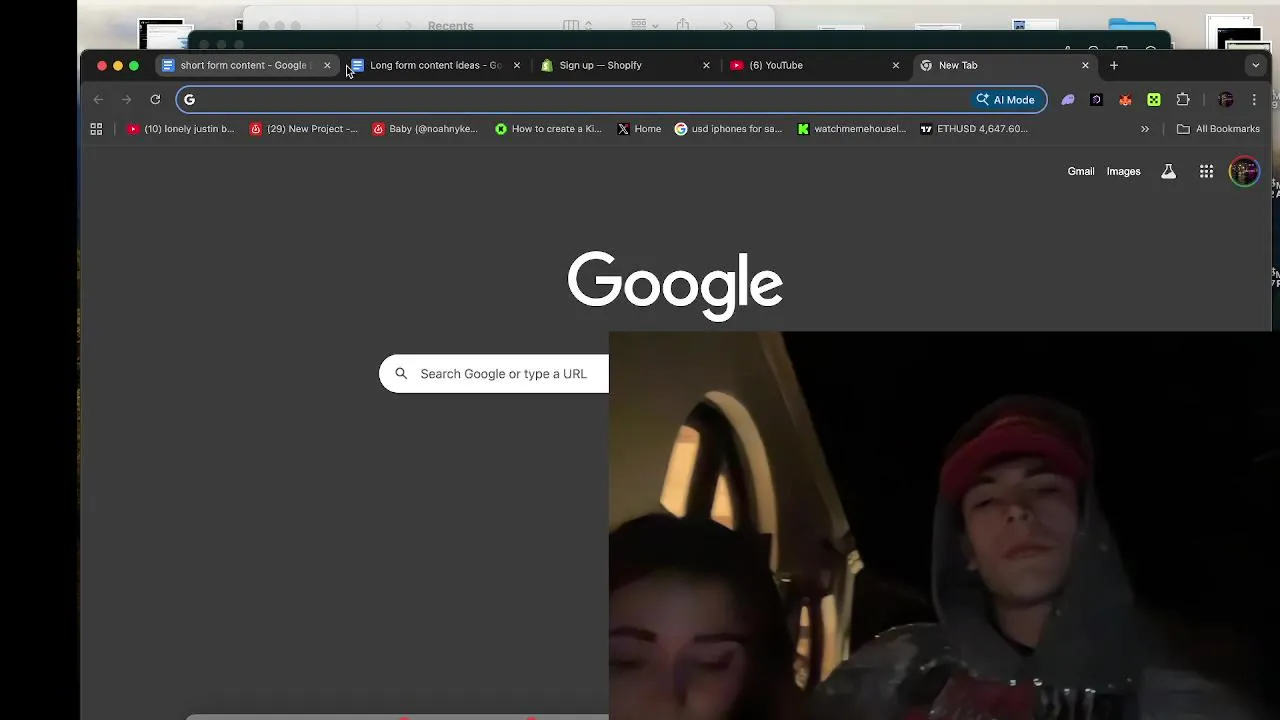Go back with the back arrow
Screen dimensions: 1280x720
[98, 99]
